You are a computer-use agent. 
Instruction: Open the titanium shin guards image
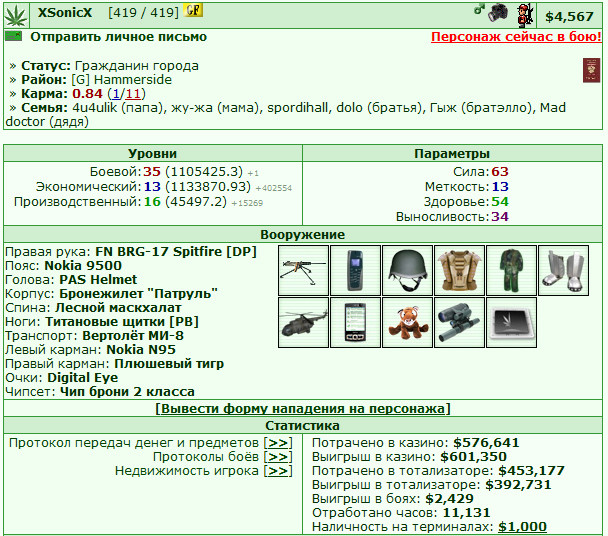[563, 270]
